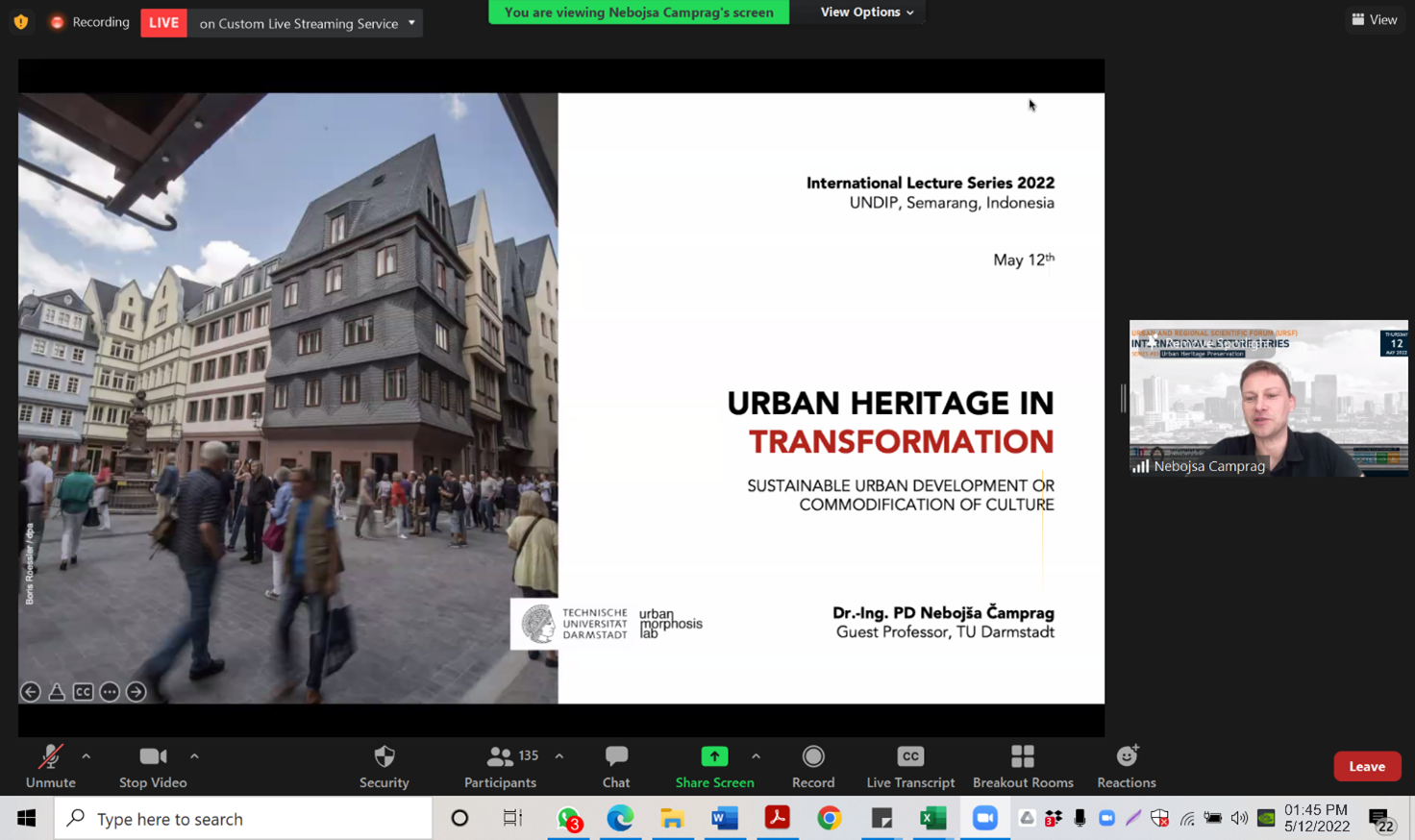Open the Reactions menu
Image resolution: width=1415 pixels, height=840 pixels.
point(1126,766)
